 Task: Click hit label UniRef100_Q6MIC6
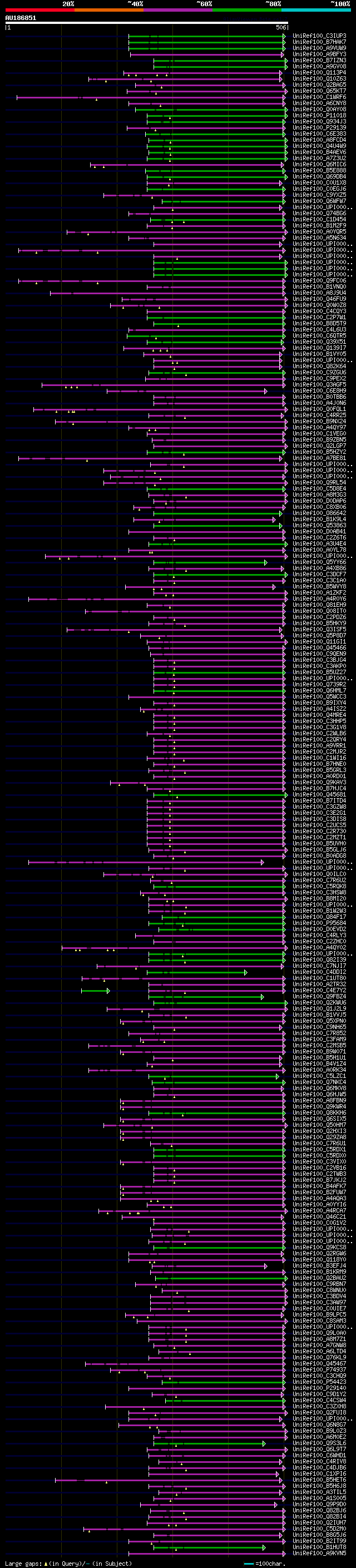click(319, 165)
